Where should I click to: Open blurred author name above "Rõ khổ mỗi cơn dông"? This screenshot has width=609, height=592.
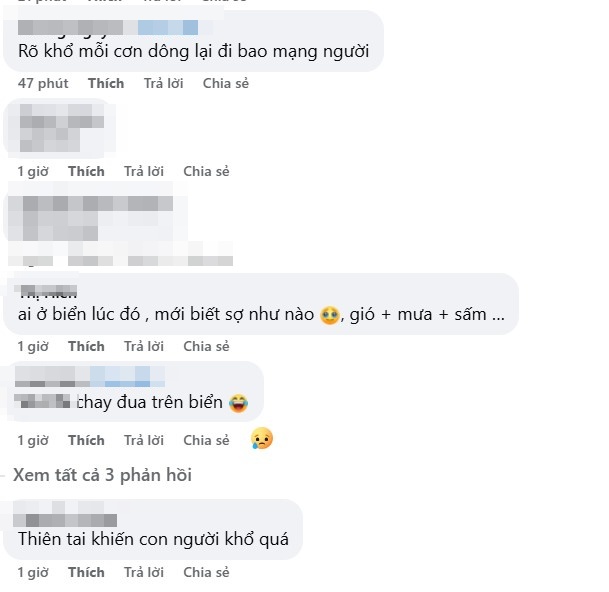(108, 28)
